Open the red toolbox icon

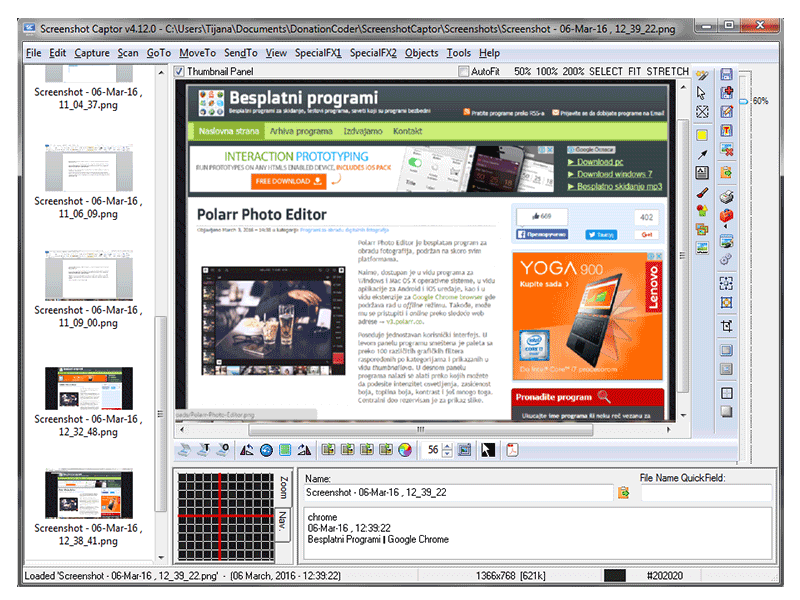[x=727, y=215]
